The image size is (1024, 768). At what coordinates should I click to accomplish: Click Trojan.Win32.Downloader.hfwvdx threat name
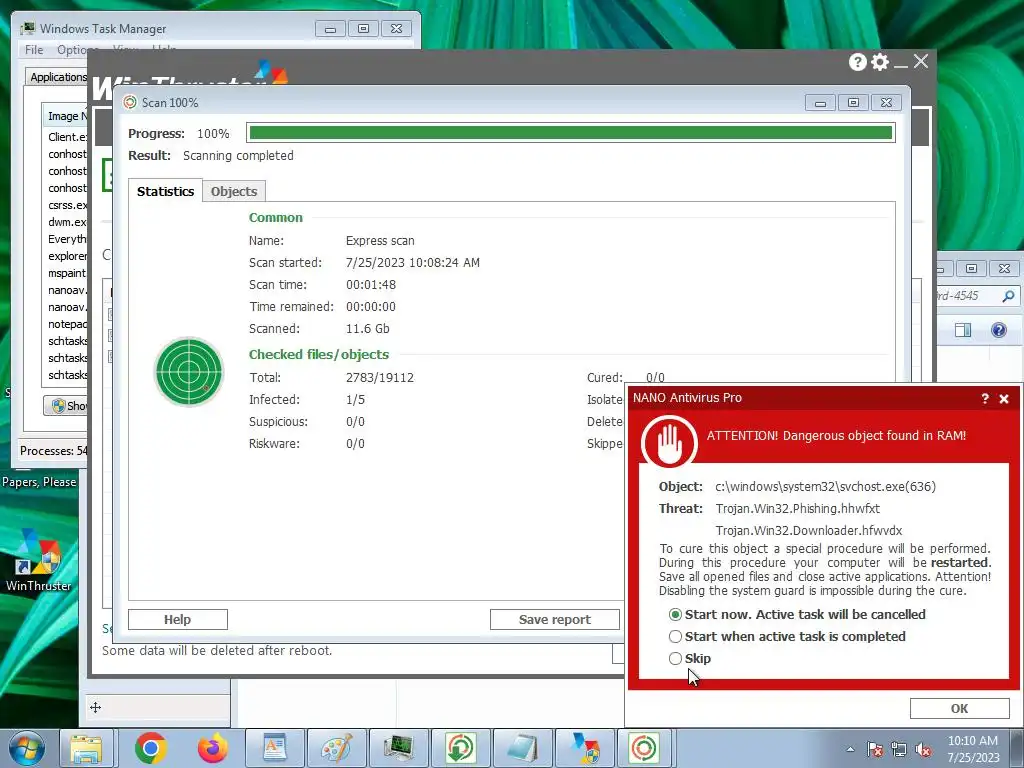coord(808,531)
